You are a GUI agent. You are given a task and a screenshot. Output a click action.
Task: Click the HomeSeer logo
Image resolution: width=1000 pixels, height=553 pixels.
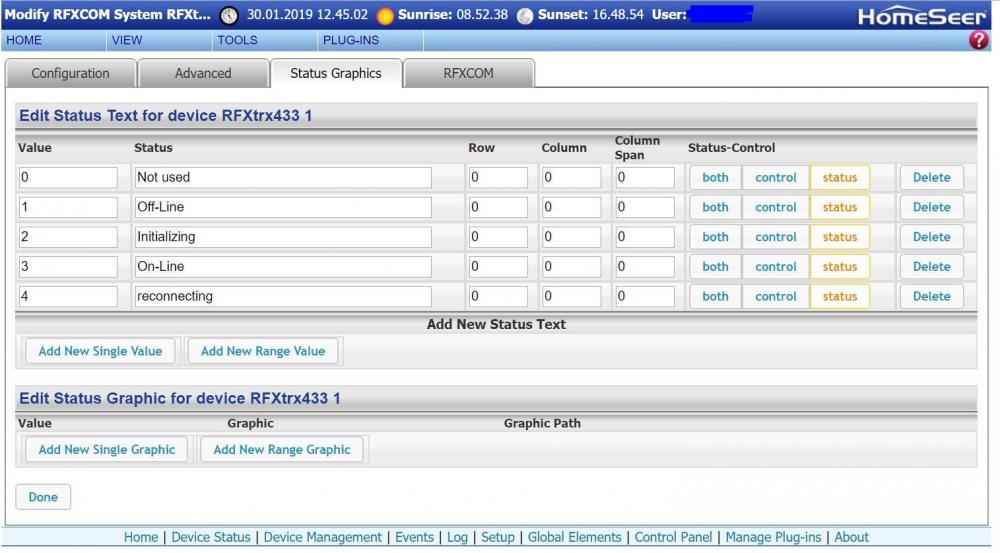pos(921,16)
